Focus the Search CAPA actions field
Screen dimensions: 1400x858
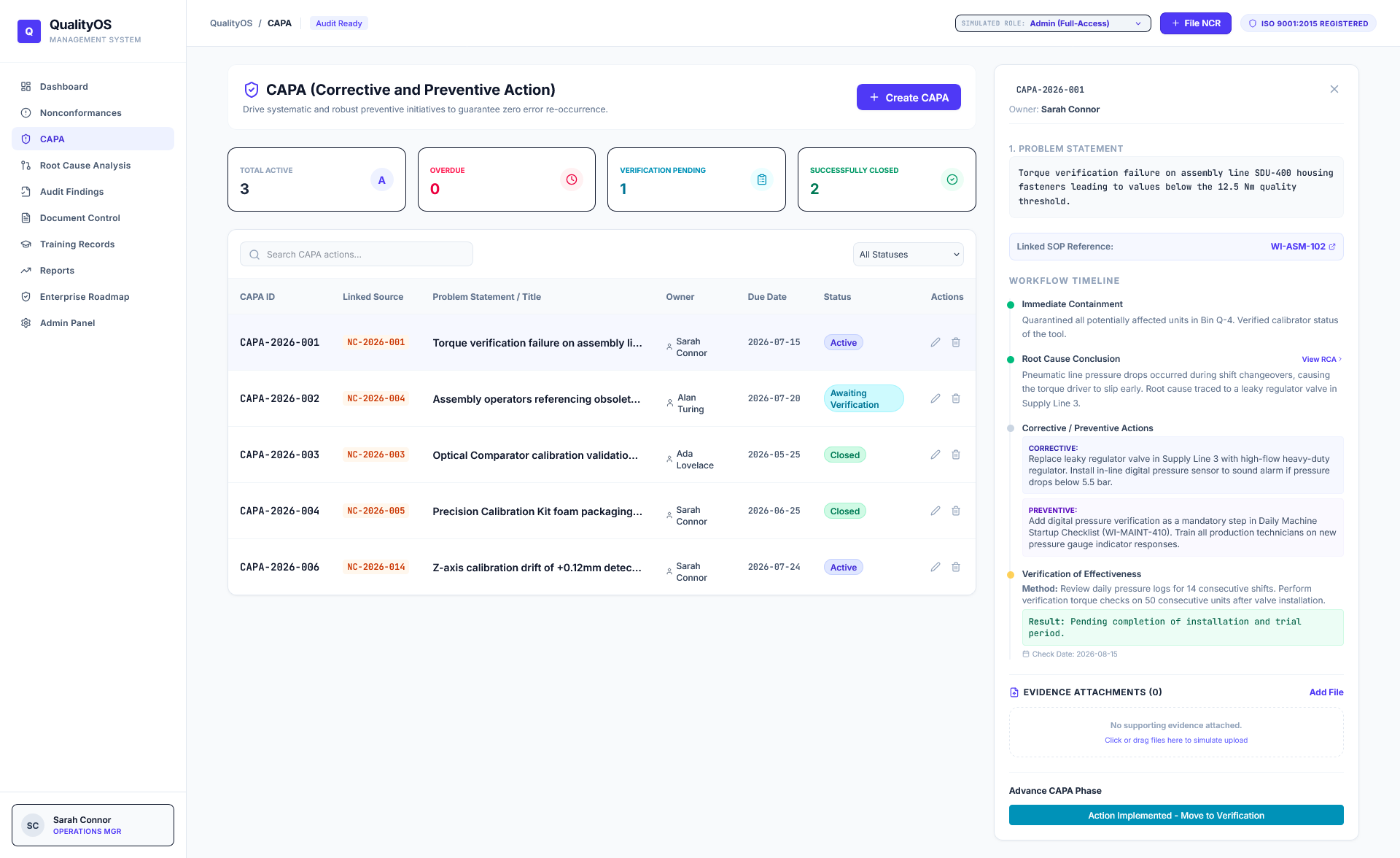coord(357,255)
